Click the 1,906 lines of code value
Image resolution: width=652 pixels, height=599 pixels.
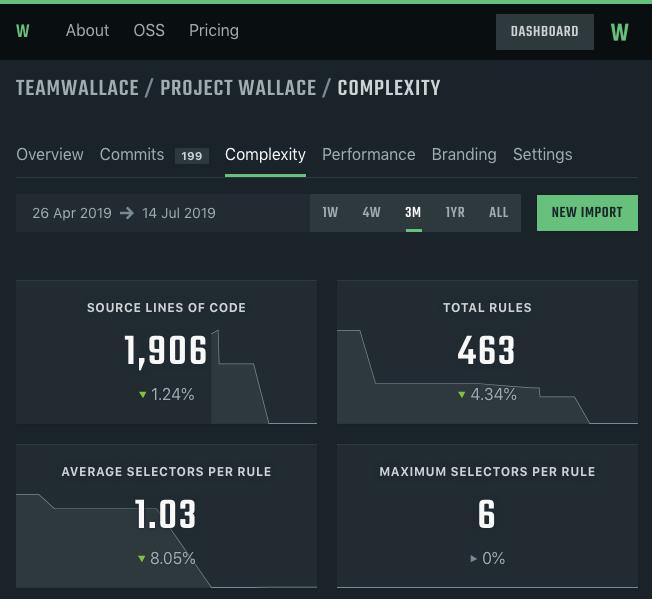point(165,351)
